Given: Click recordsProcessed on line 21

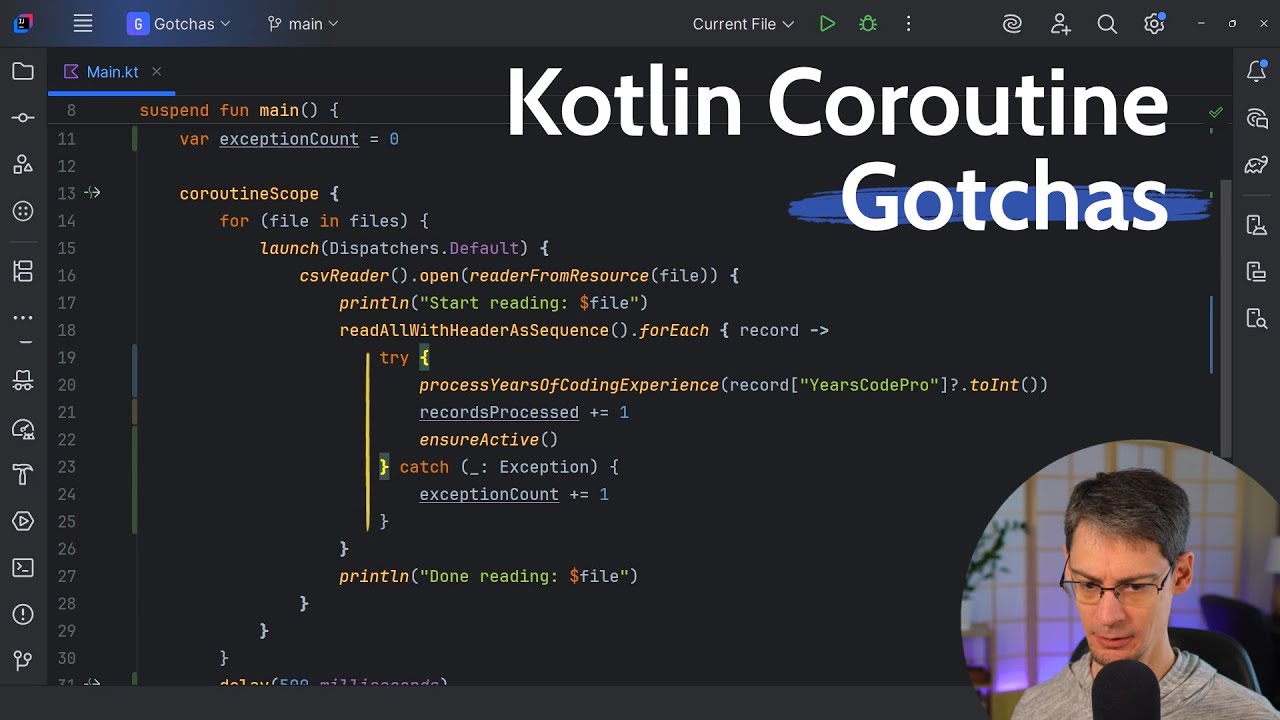Looking at the screenshot, I should [x=499, y=412].
